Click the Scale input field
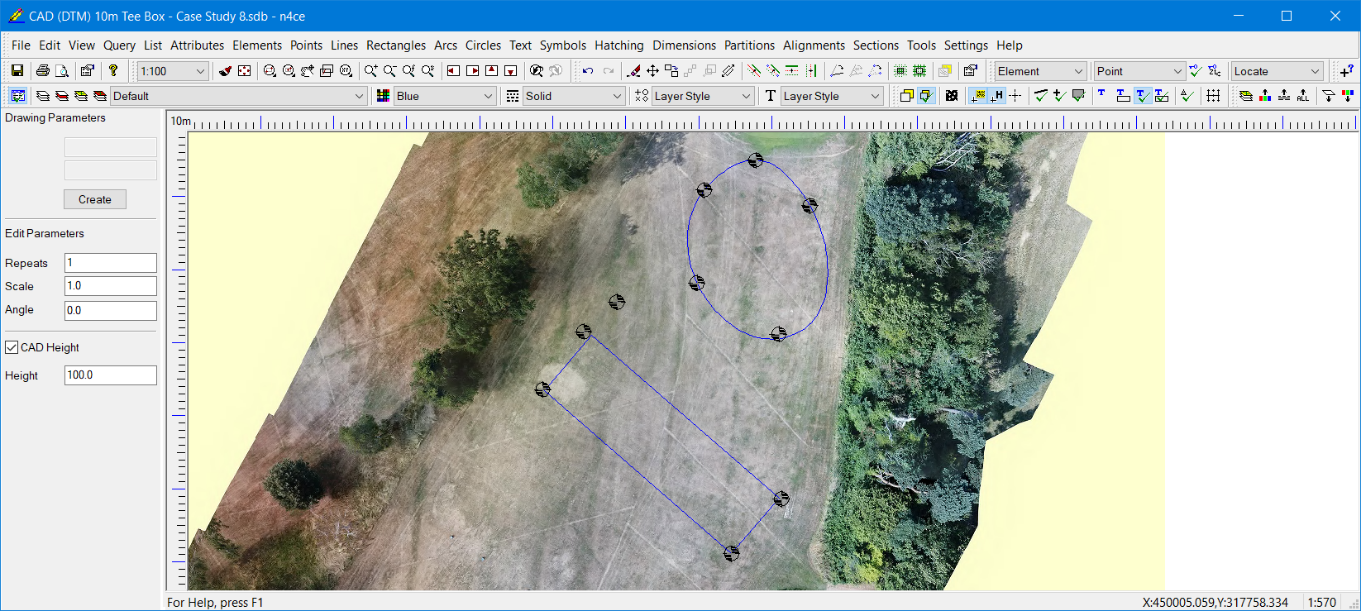This screenshot has width=1361, height=611. (x=111, y=286)
